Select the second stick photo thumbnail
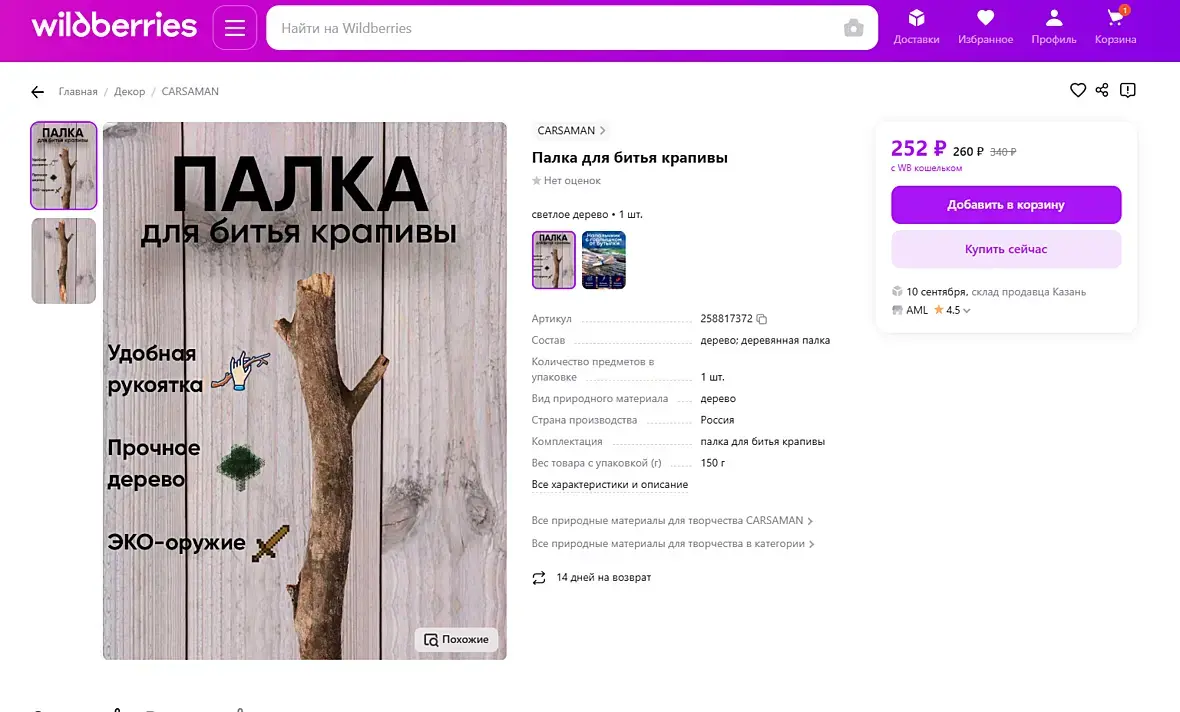 point(64,260)
